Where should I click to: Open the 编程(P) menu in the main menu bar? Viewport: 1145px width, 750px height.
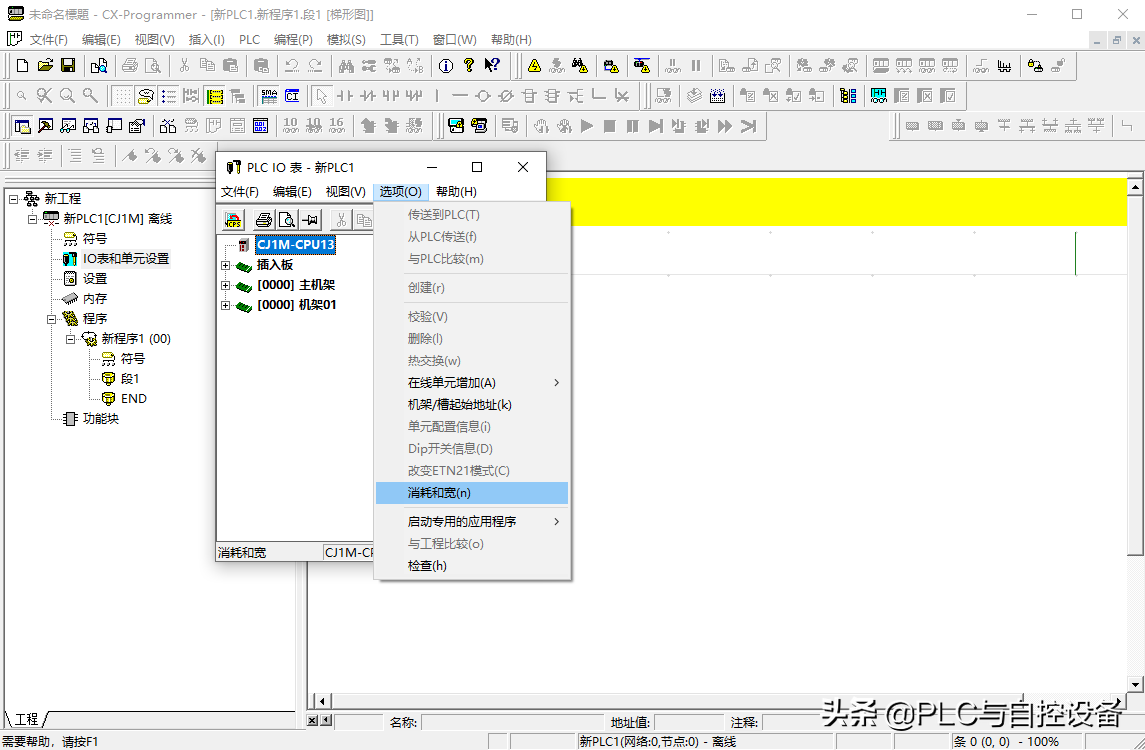[293, 40]
